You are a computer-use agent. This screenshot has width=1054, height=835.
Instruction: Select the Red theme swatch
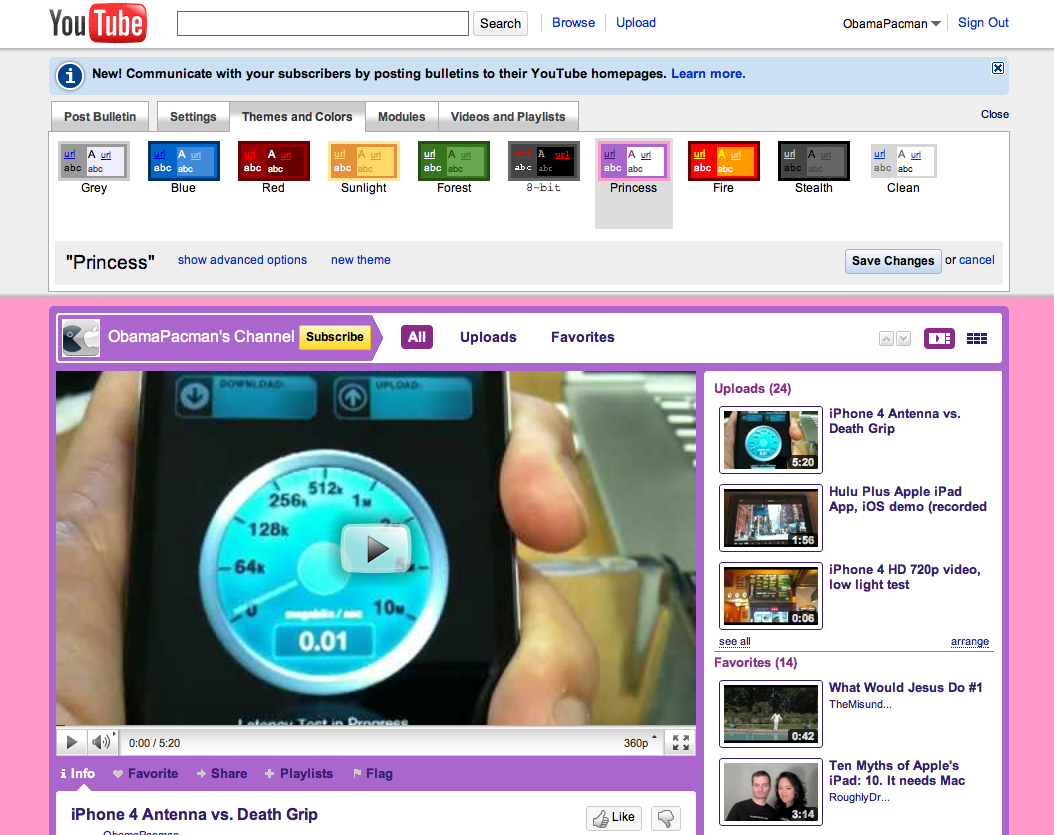[x=274, y=161]
